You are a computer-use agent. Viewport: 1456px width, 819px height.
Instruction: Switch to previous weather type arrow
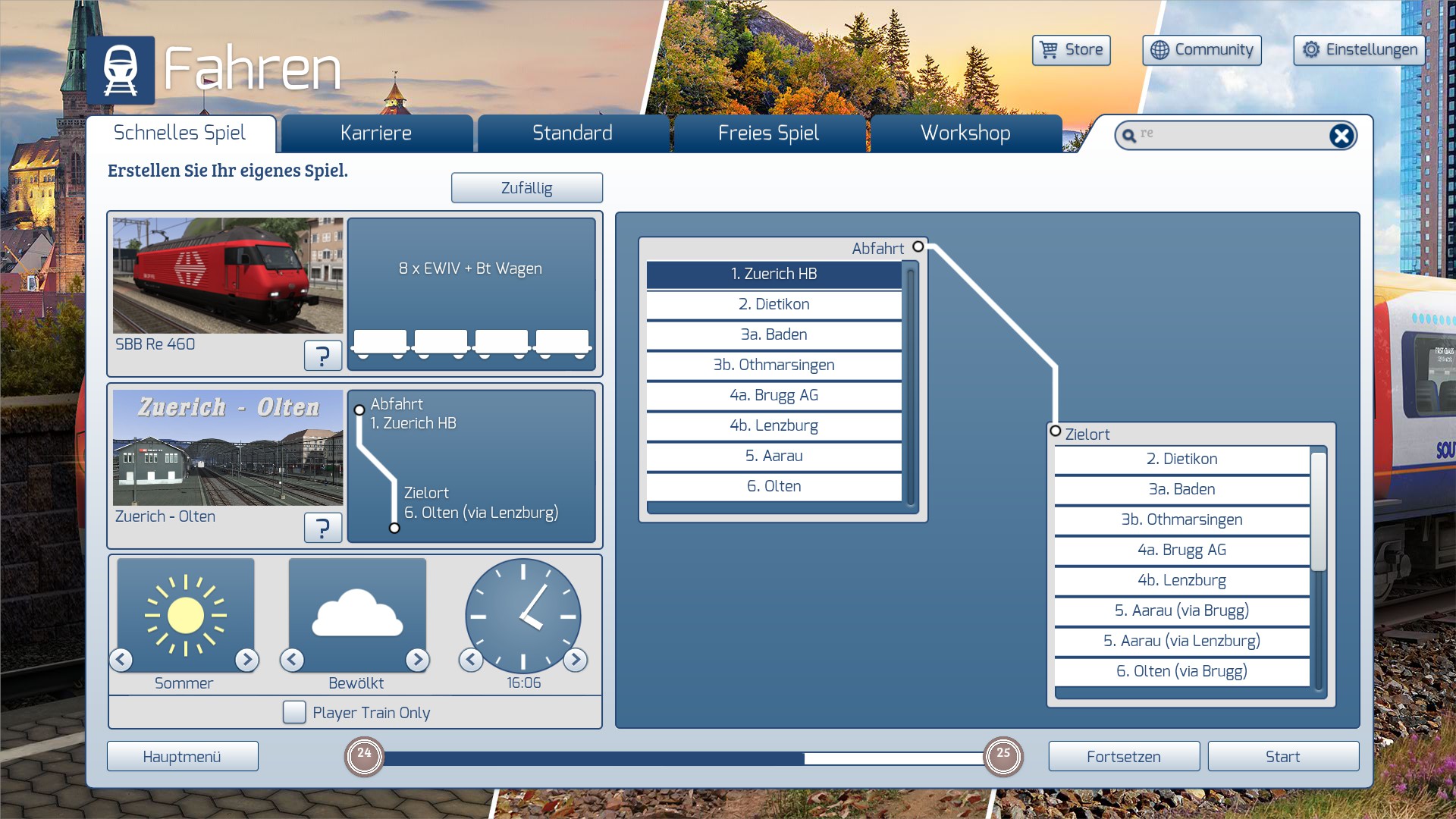pos(292,660)
